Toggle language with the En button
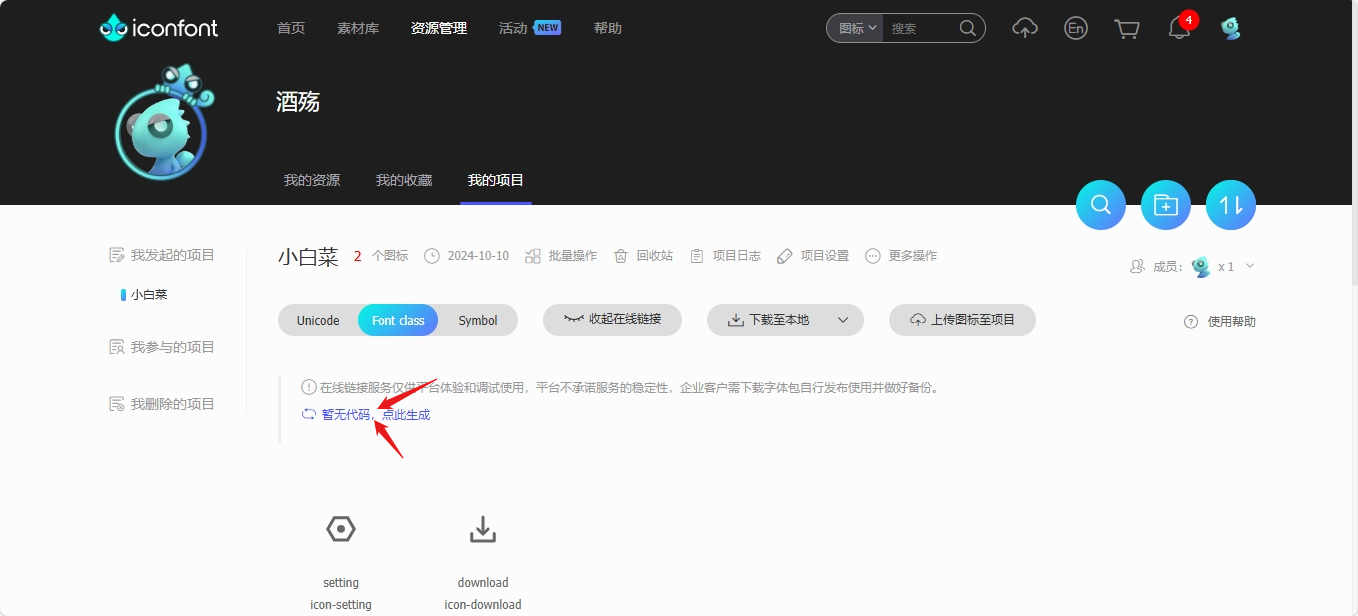This screenshot has width=1358, height=616. tap(1075, 28)
